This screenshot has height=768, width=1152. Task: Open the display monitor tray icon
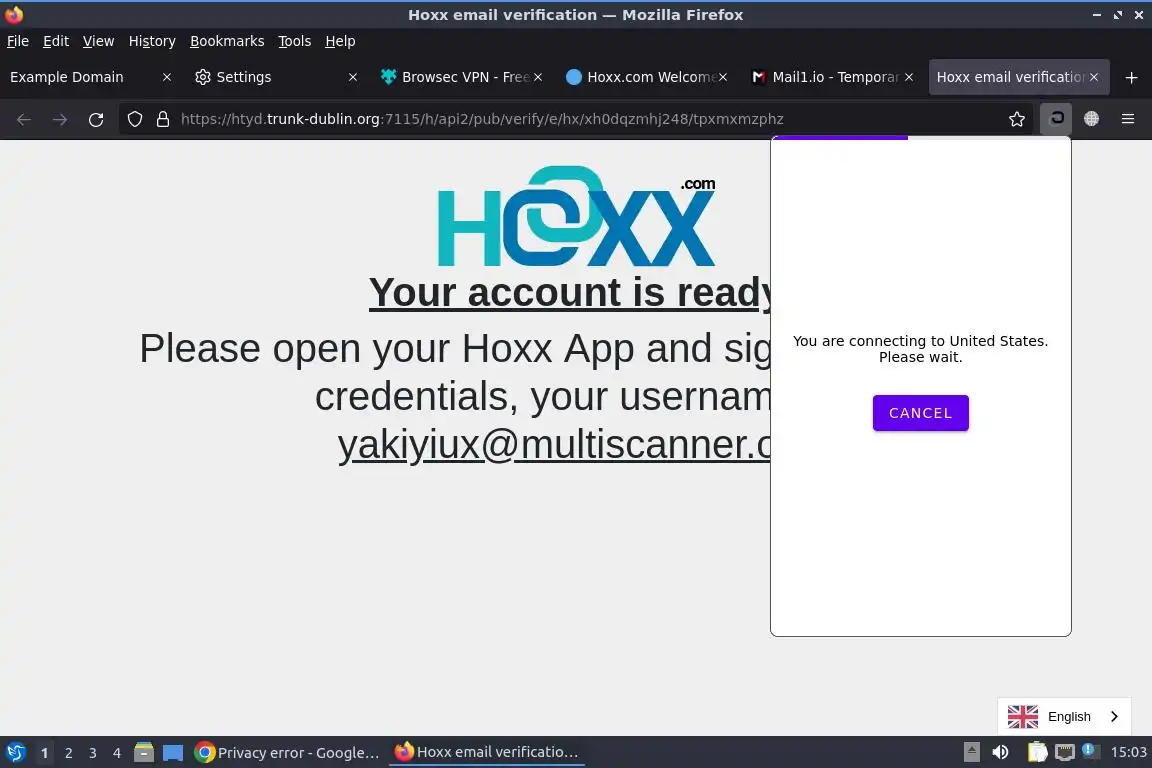coord(1064,753)
